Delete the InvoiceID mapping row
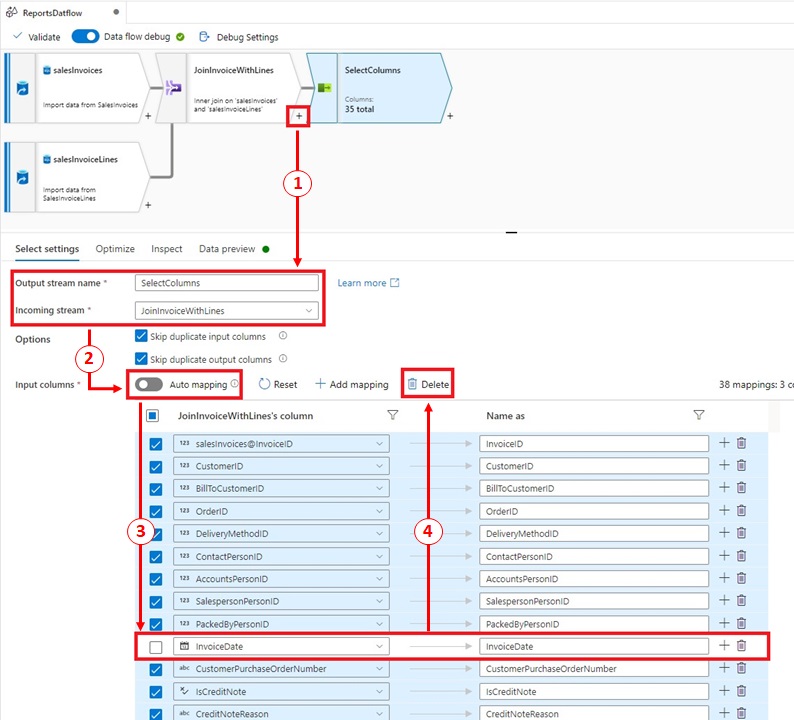The height and width of the screenshot is (720, 794). click(x=741, y=443)
